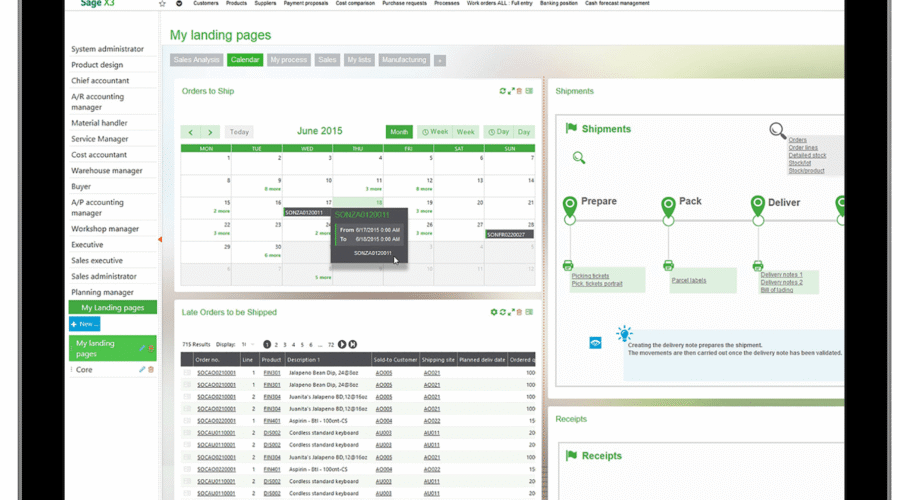Open Bill of lading link
The width and height of the screenshot is (900, 500).
777,290
